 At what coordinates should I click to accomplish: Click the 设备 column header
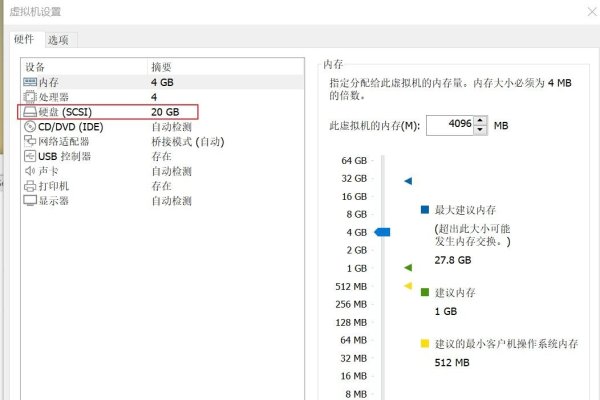35,67
